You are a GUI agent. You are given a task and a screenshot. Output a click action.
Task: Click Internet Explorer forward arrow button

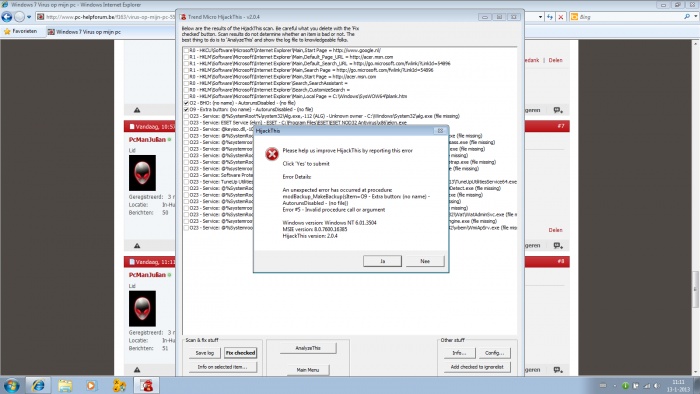pyautogui.click(x=19, y=17)
